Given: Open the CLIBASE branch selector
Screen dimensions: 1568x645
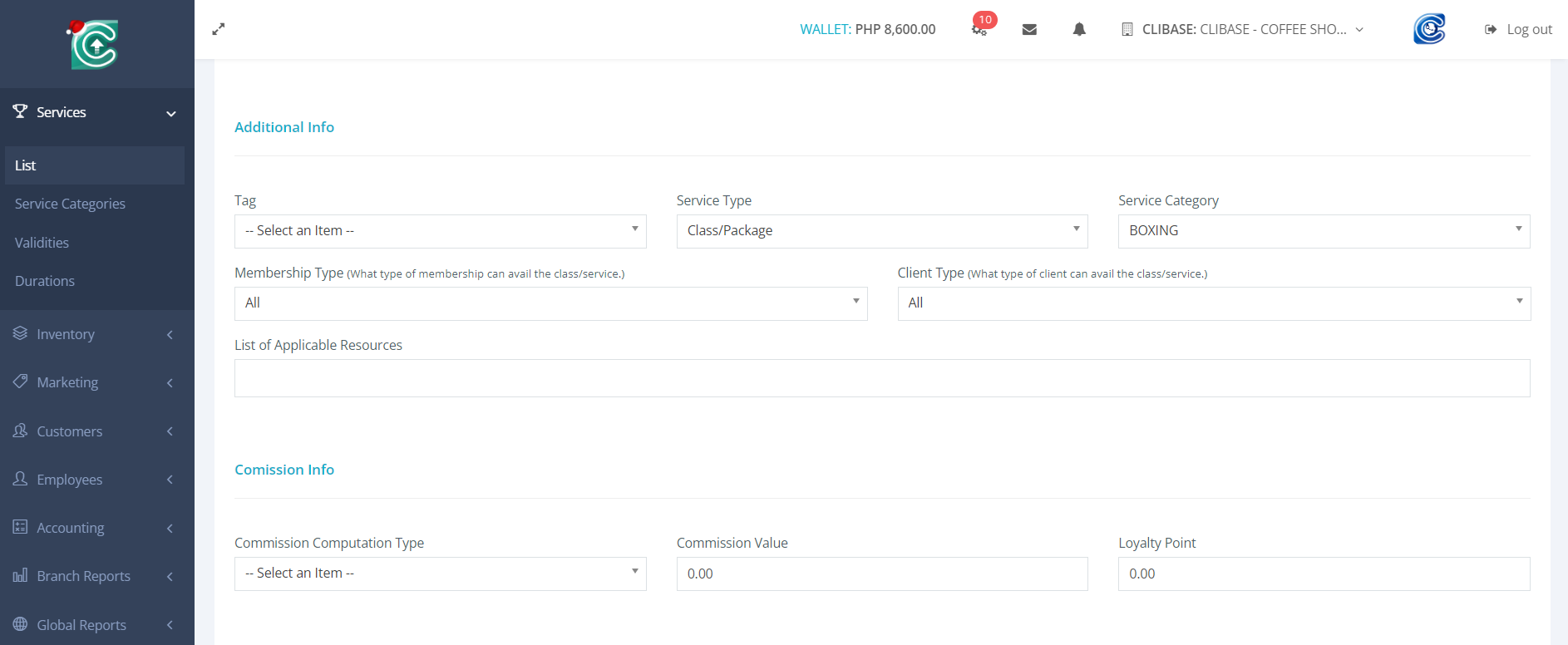Looking at the screenshot, I should [1243, 29].
